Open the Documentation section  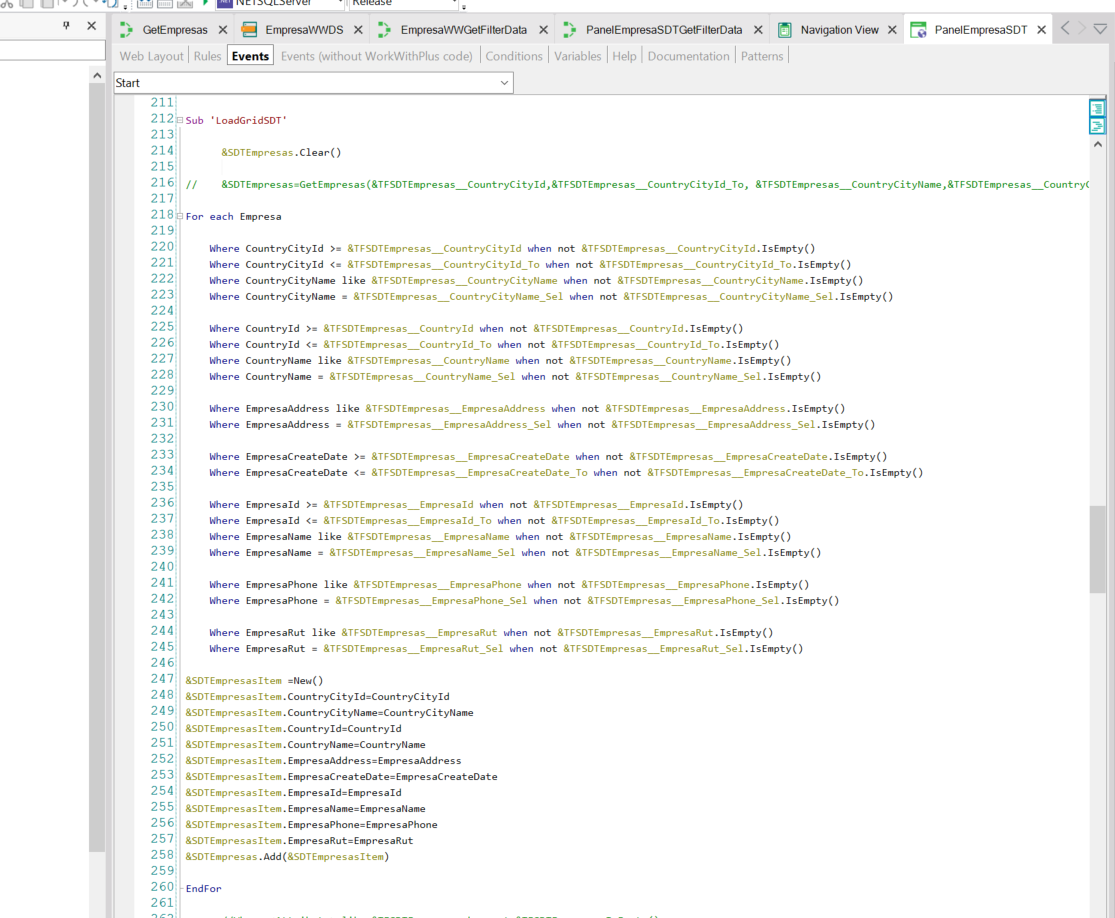pyautogui.click(x=688, y=56)
